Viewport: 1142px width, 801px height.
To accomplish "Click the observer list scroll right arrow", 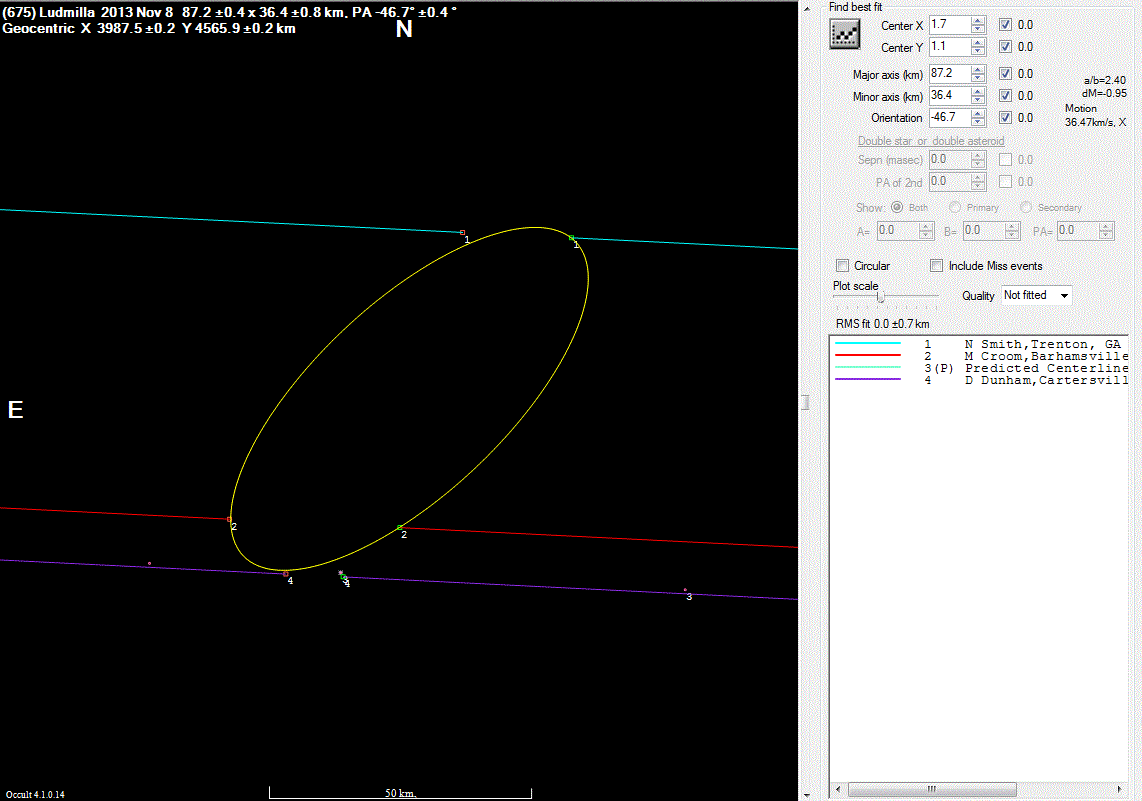I will click(x=1119, y=789).
